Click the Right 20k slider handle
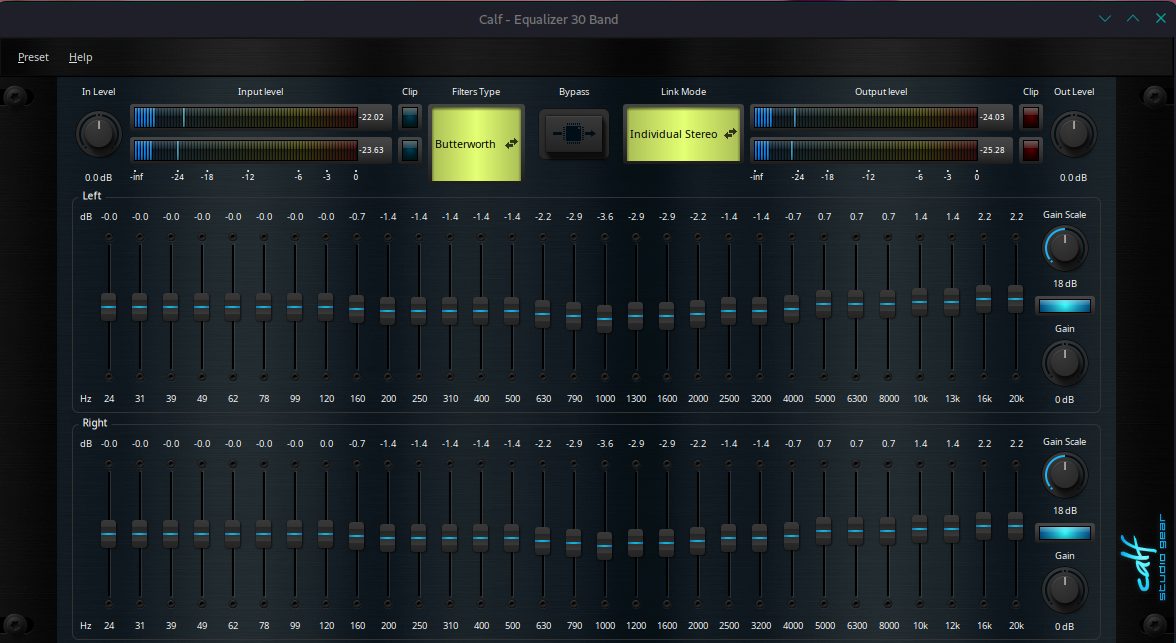 (x=1016, y=526)
